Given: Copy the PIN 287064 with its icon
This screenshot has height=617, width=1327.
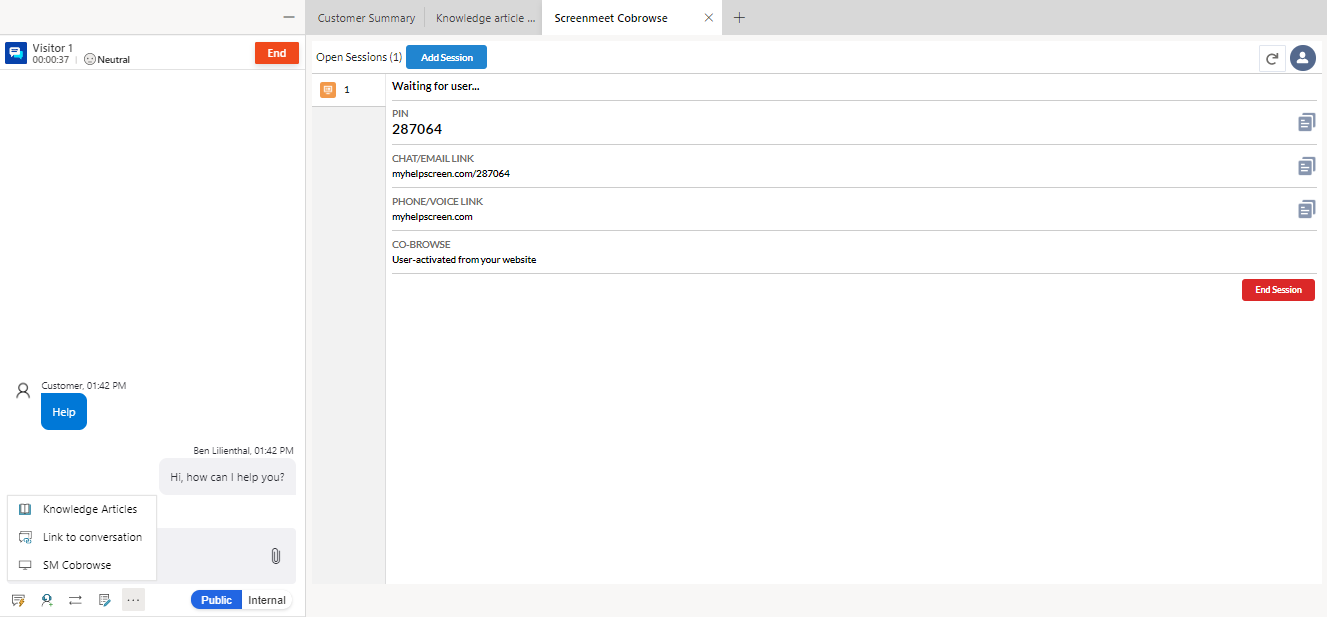Looking at the screenshot, I should [1306, 123].
